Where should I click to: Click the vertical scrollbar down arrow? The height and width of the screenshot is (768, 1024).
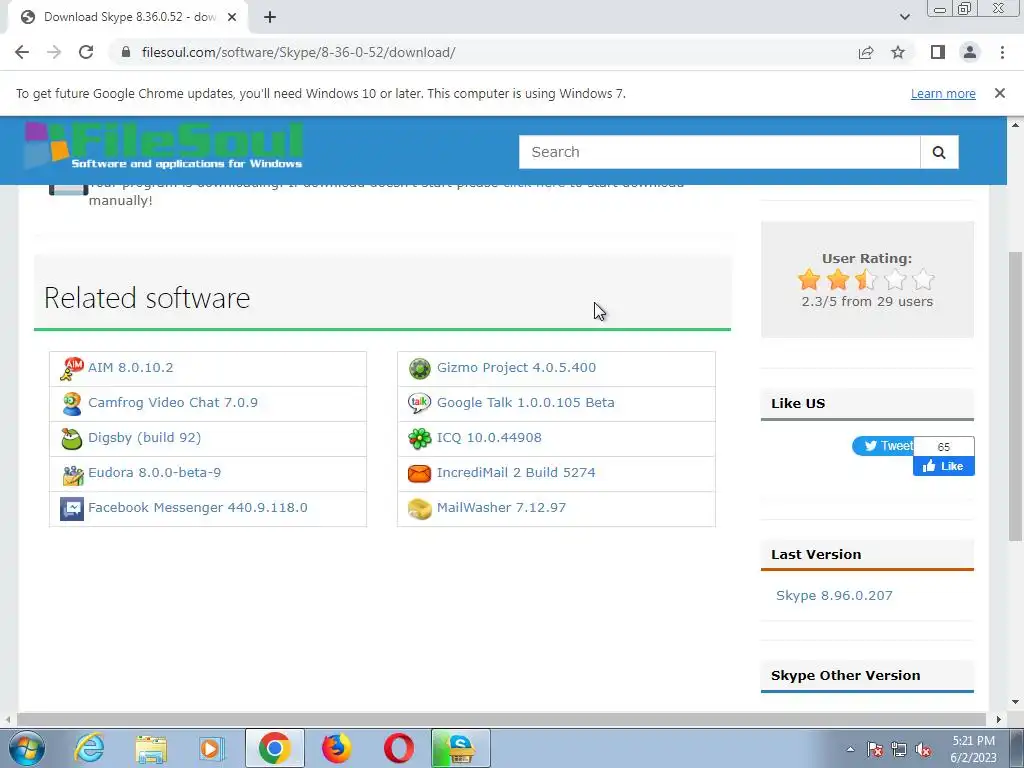[x=1015, y=702]
